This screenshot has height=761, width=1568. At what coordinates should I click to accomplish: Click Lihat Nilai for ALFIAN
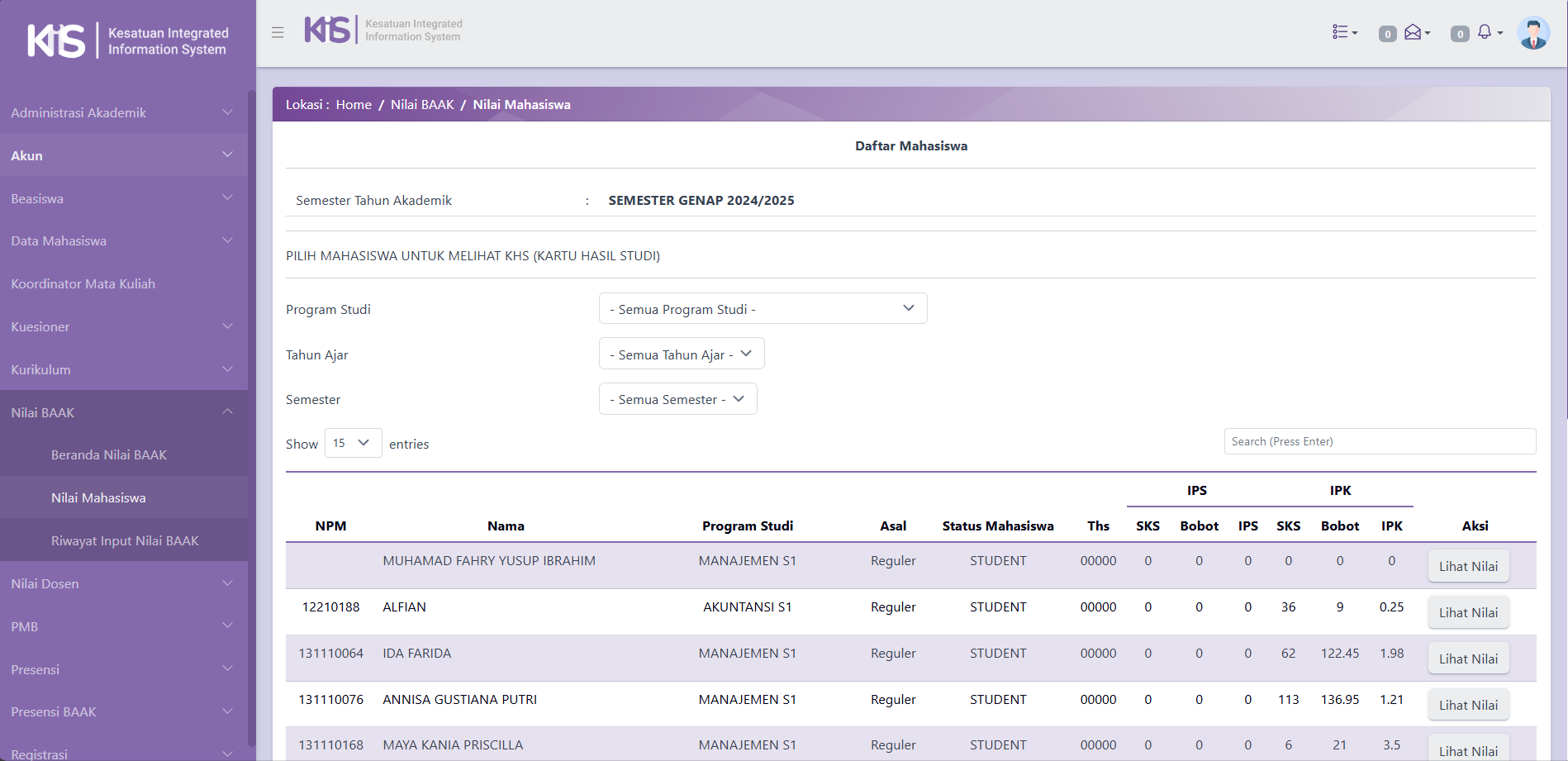coord(1468,612)
